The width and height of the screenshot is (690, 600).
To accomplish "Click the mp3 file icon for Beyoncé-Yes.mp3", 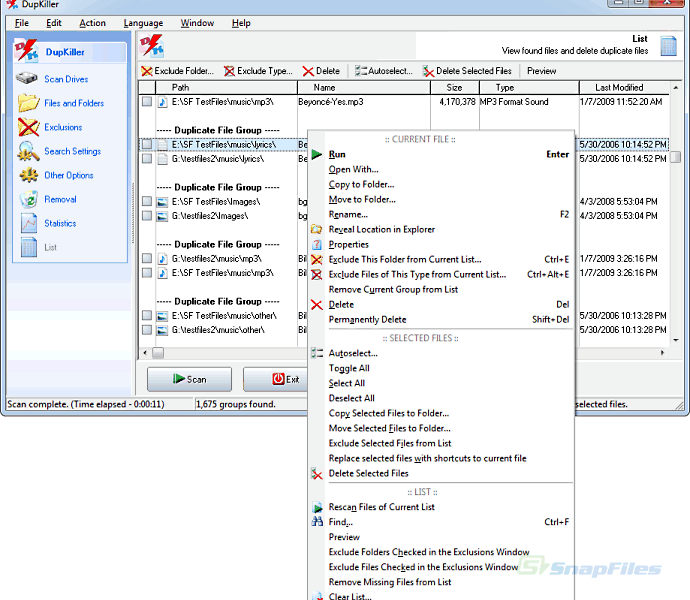I will point(162,102).
